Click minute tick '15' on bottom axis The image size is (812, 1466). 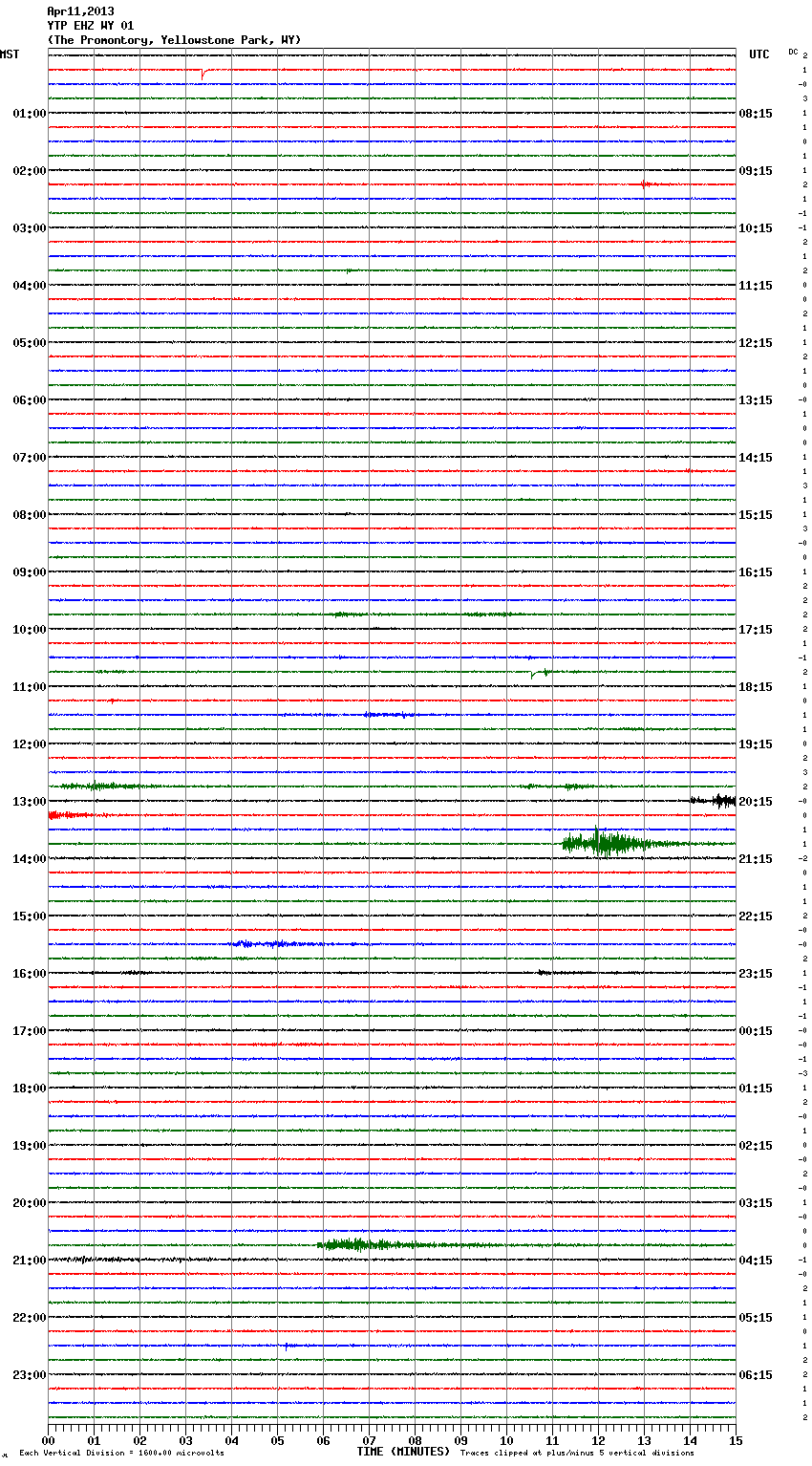coord(735,1440)
